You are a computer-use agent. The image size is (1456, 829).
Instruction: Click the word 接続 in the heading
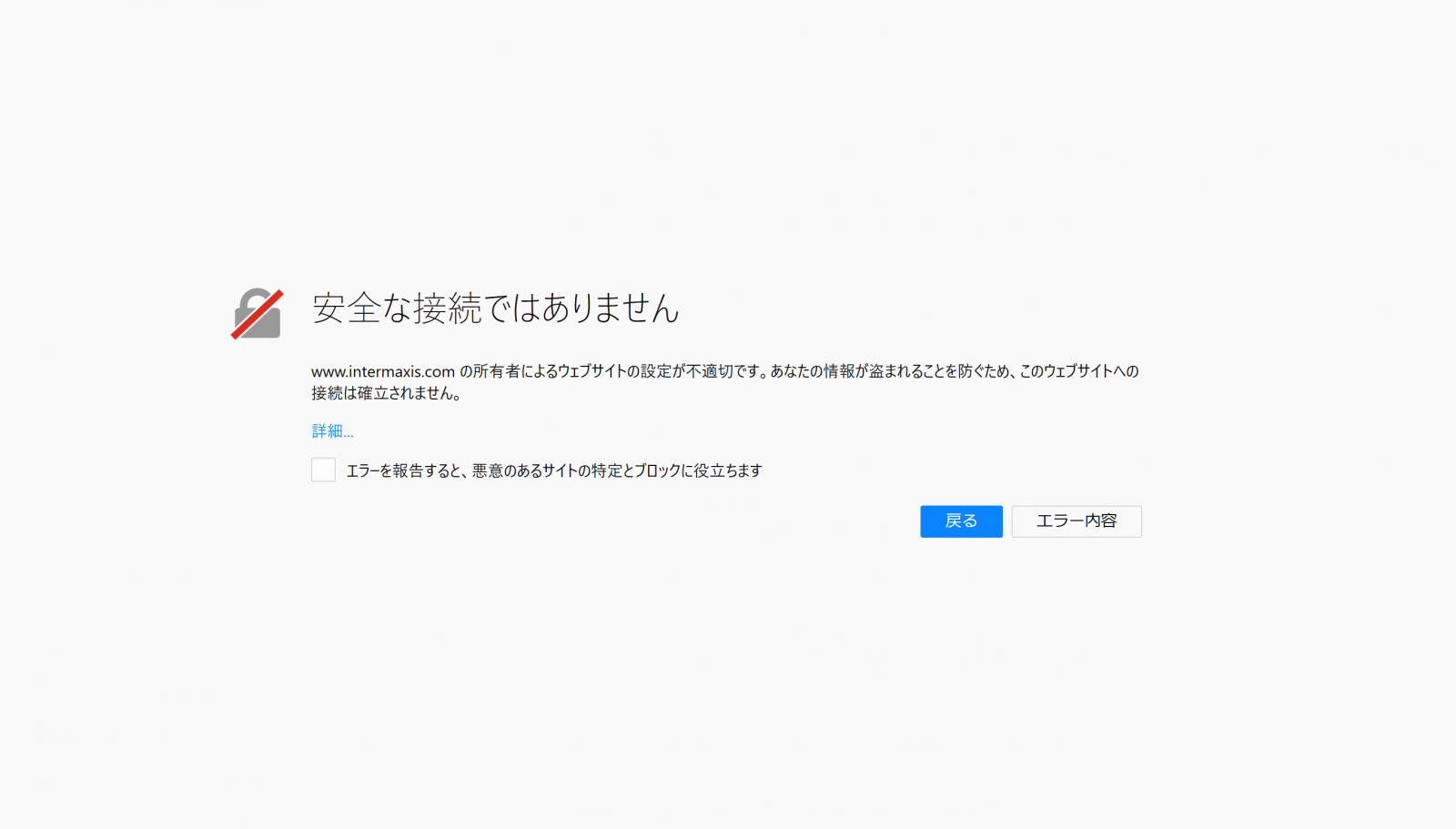447,308
